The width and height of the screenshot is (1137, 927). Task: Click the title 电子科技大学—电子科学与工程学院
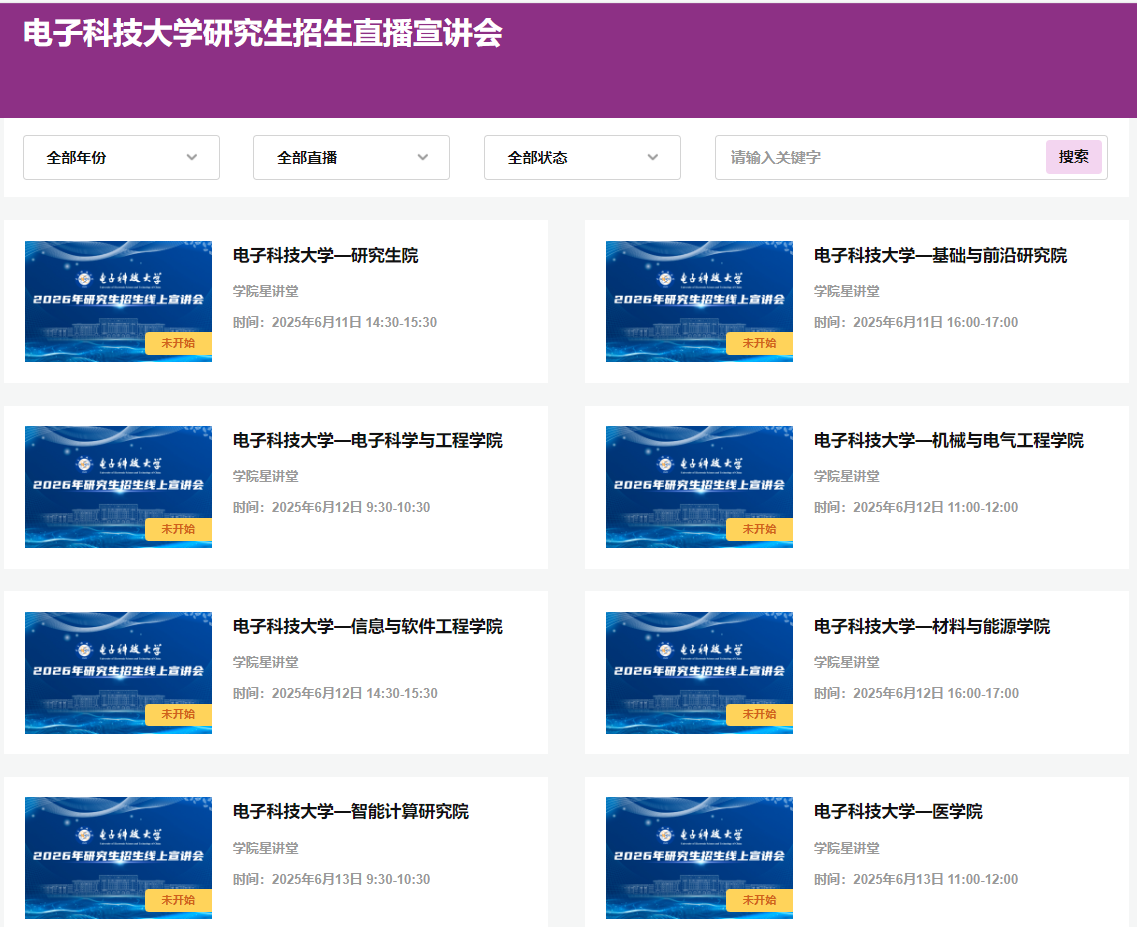point(368,440)
